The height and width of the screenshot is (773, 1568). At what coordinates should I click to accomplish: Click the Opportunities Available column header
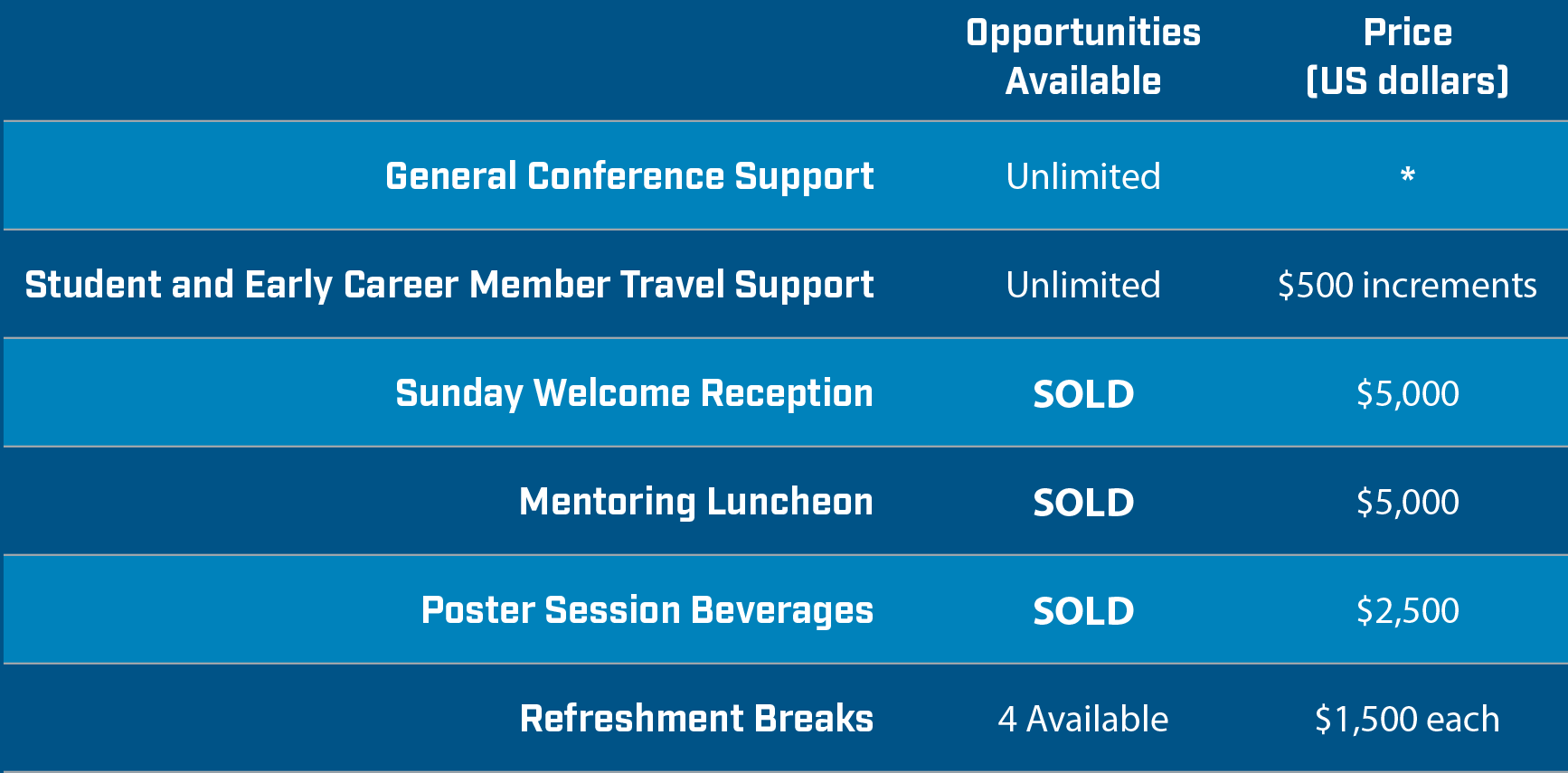[1083, 57]
